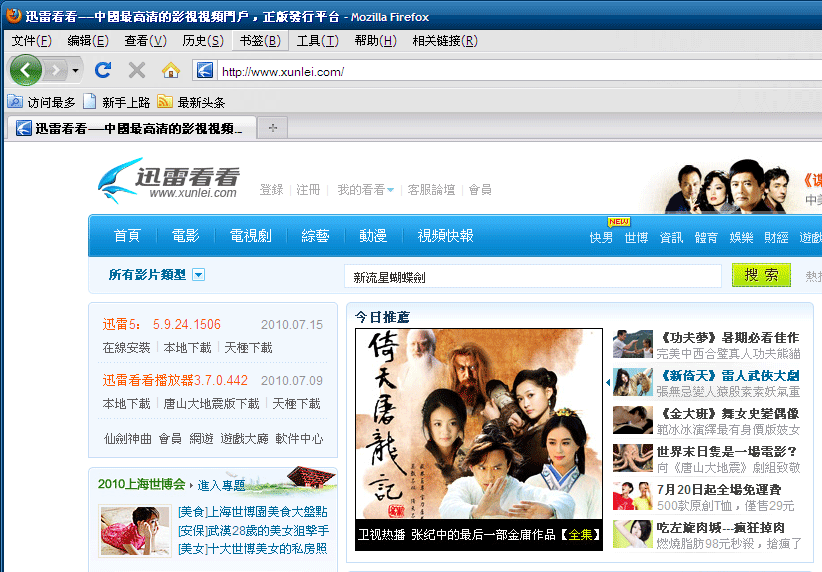Viewport: 822px width, 572px height.
Task: Click the site favicon in address bar
Action: [206, 70]
